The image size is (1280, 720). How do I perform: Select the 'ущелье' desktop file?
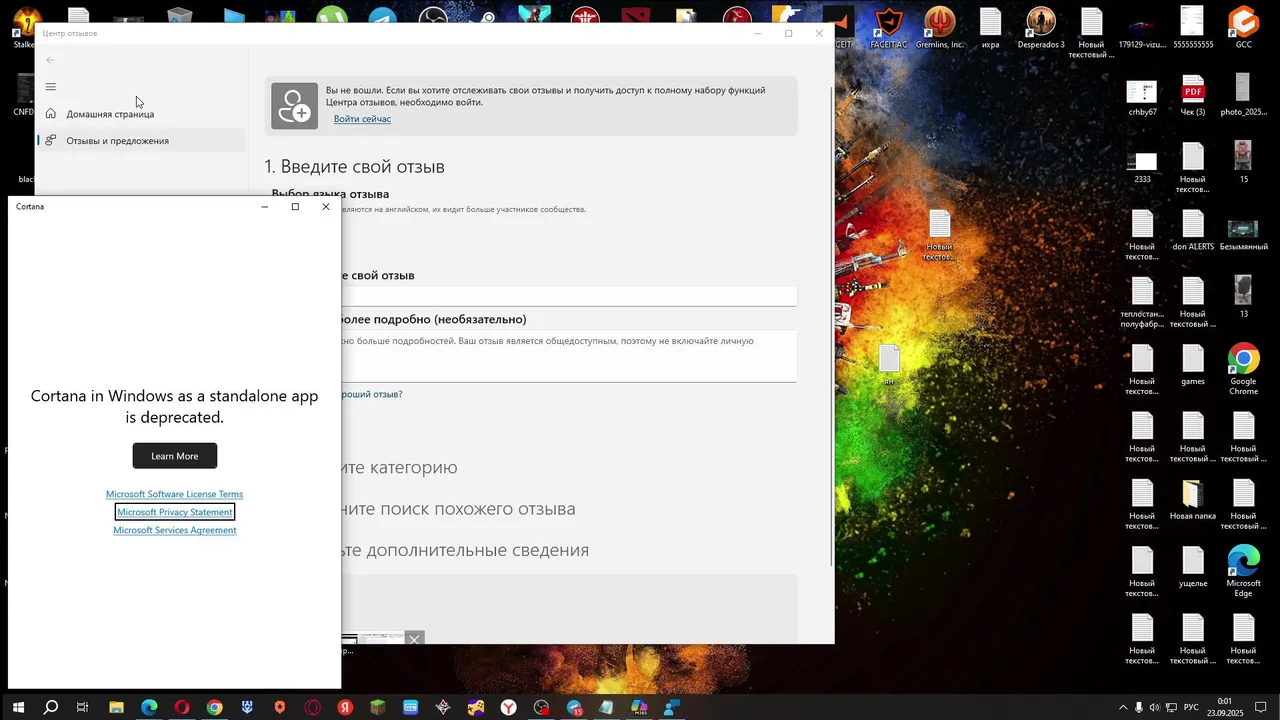(x=1192, y=567)
